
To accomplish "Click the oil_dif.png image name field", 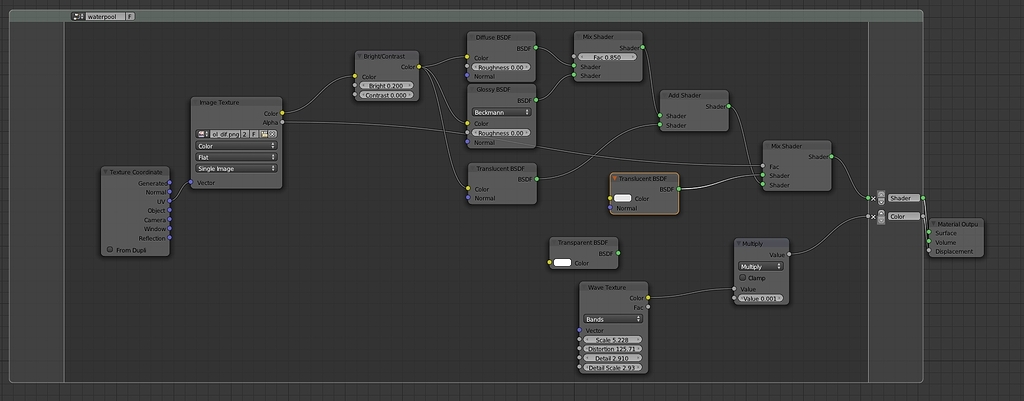I will (225, 134).
